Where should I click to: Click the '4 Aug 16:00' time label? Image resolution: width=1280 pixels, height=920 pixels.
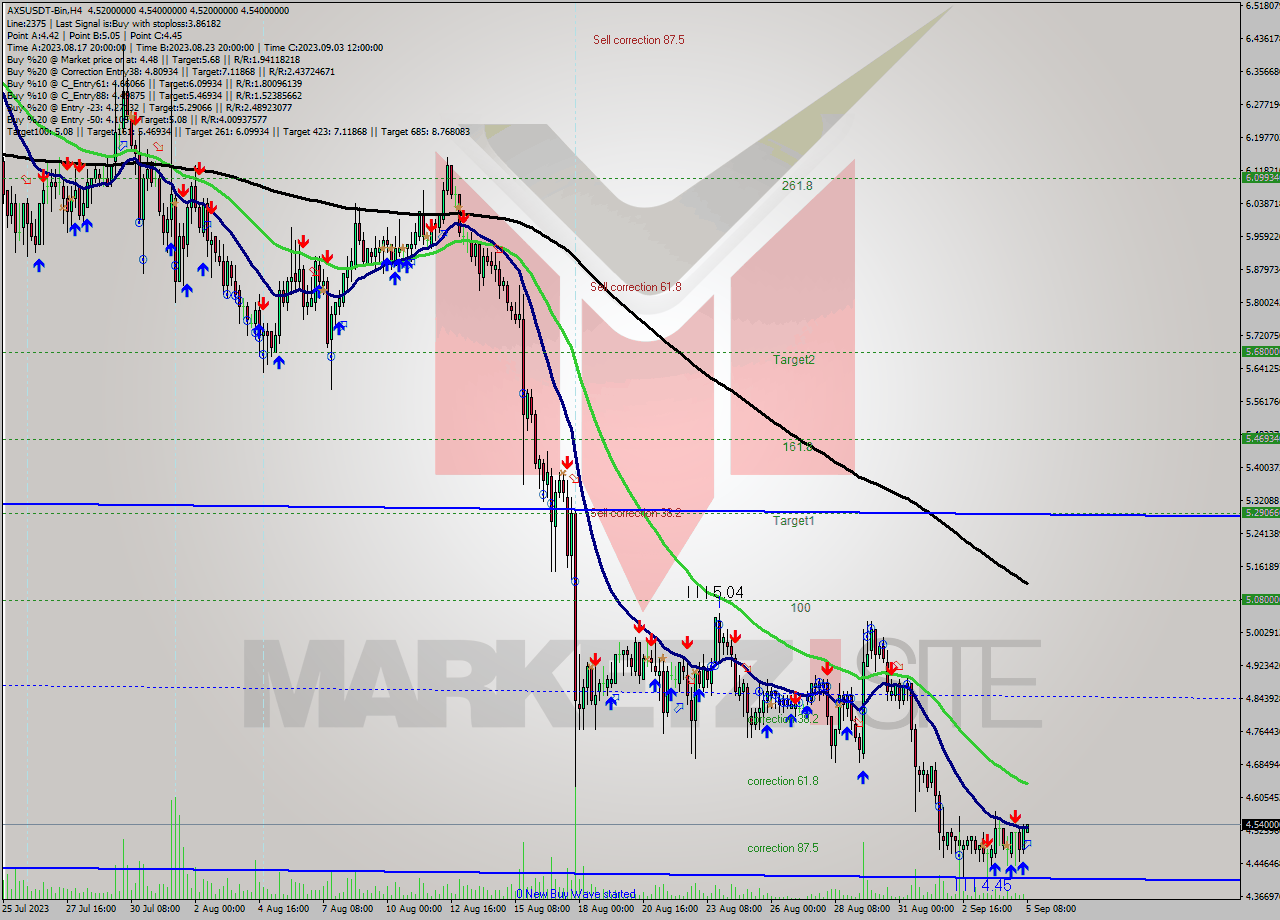point(284,909)
